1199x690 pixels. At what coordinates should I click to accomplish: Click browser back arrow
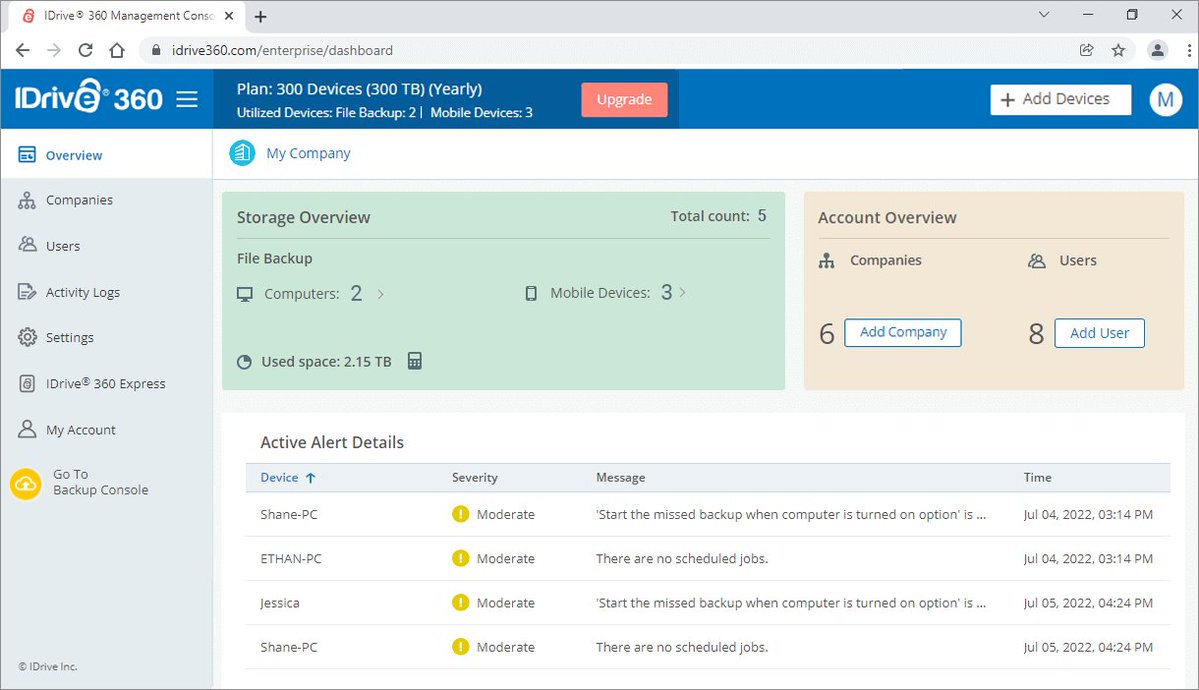point(23,50)
